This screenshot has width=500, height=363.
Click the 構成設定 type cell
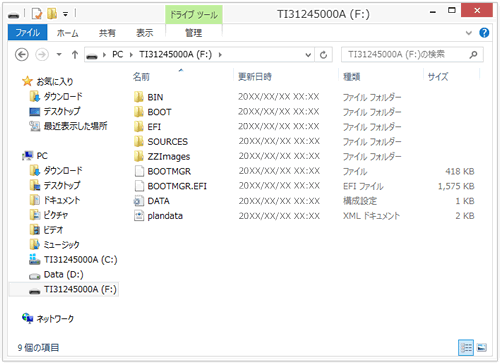point(360,201)
